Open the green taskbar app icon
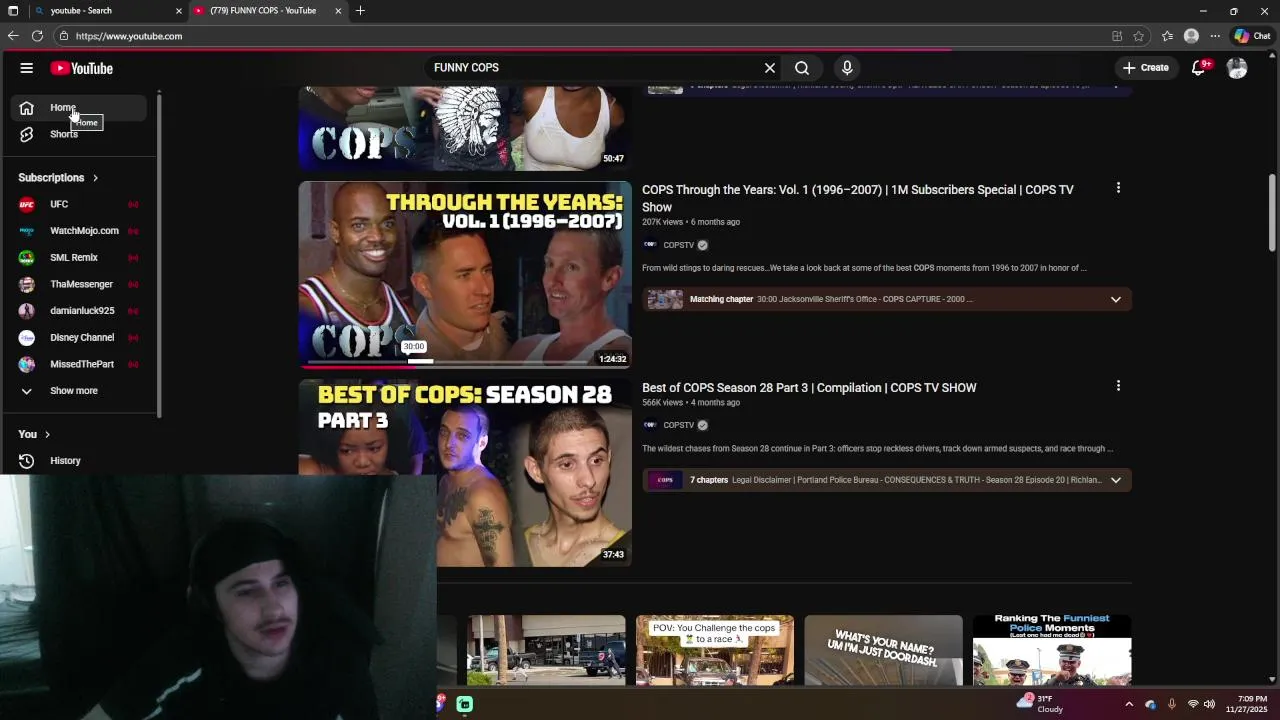 click(465, 704)
